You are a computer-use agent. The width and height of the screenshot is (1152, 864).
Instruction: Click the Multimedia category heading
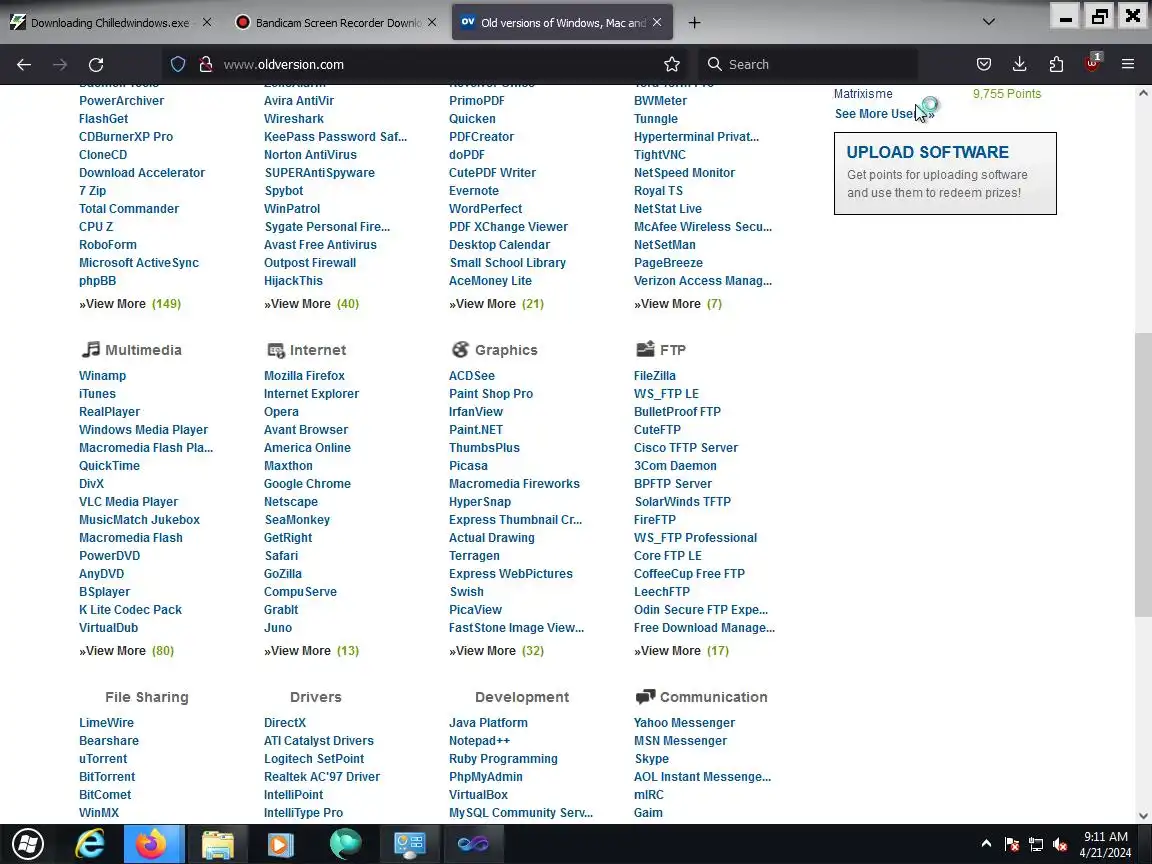point(143,350)
